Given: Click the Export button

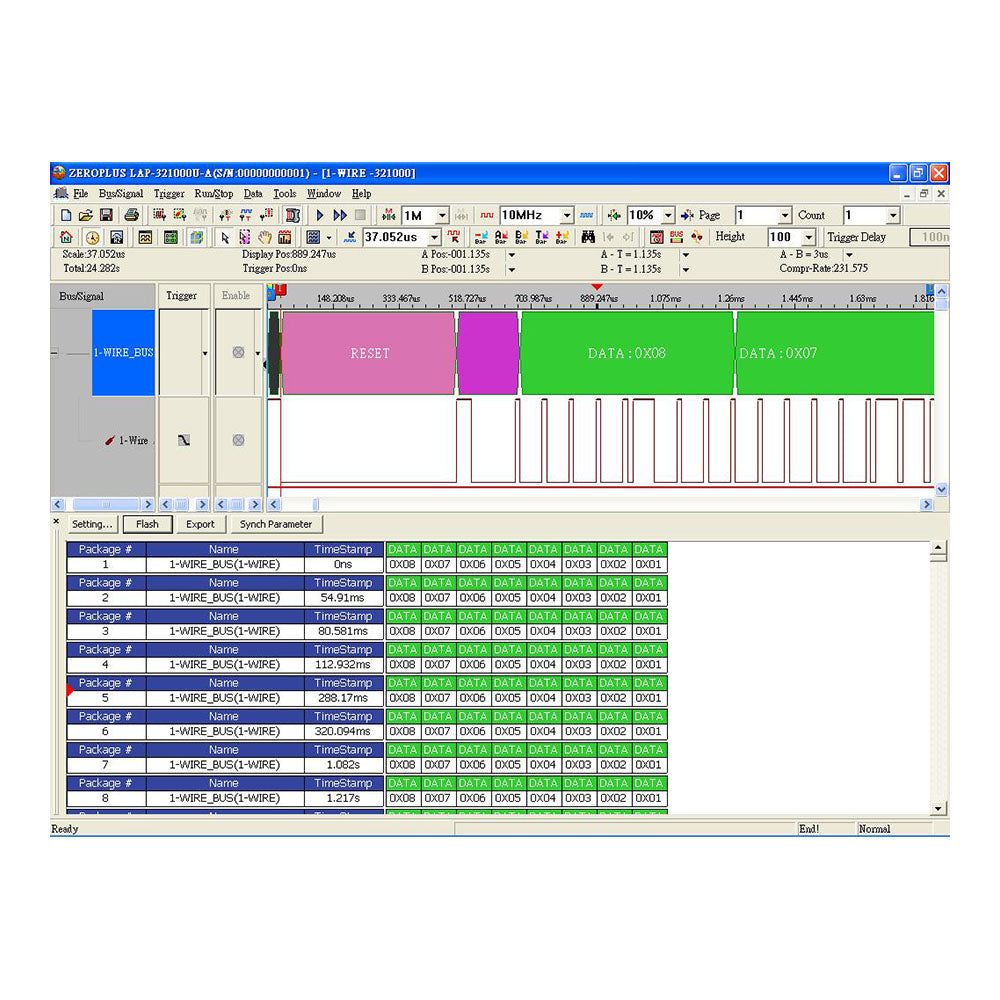Looking at the screenshot, I should tap(200, 524).
